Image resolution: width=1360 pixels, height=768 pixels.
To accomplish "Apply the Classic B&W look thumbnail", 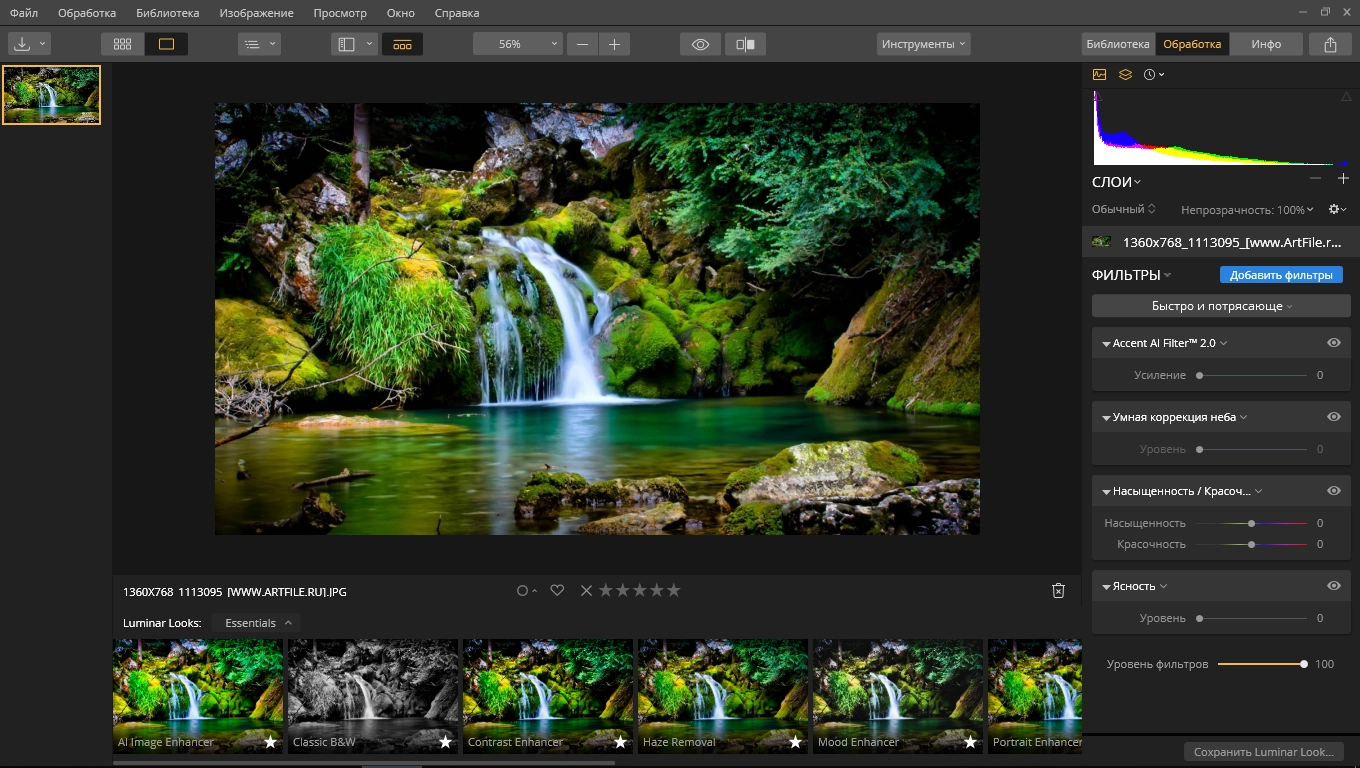I will click(373, 696).
